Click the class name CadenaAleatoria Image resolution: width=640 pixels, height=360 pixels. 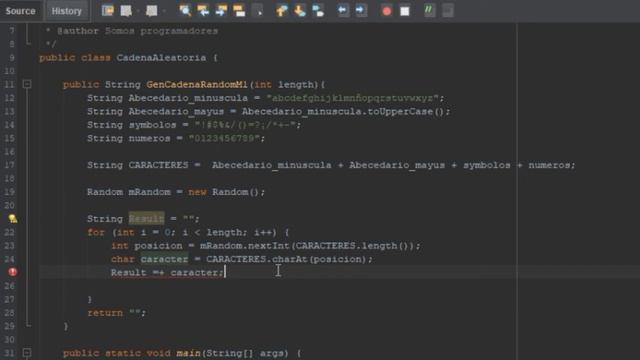coord(161,58)
